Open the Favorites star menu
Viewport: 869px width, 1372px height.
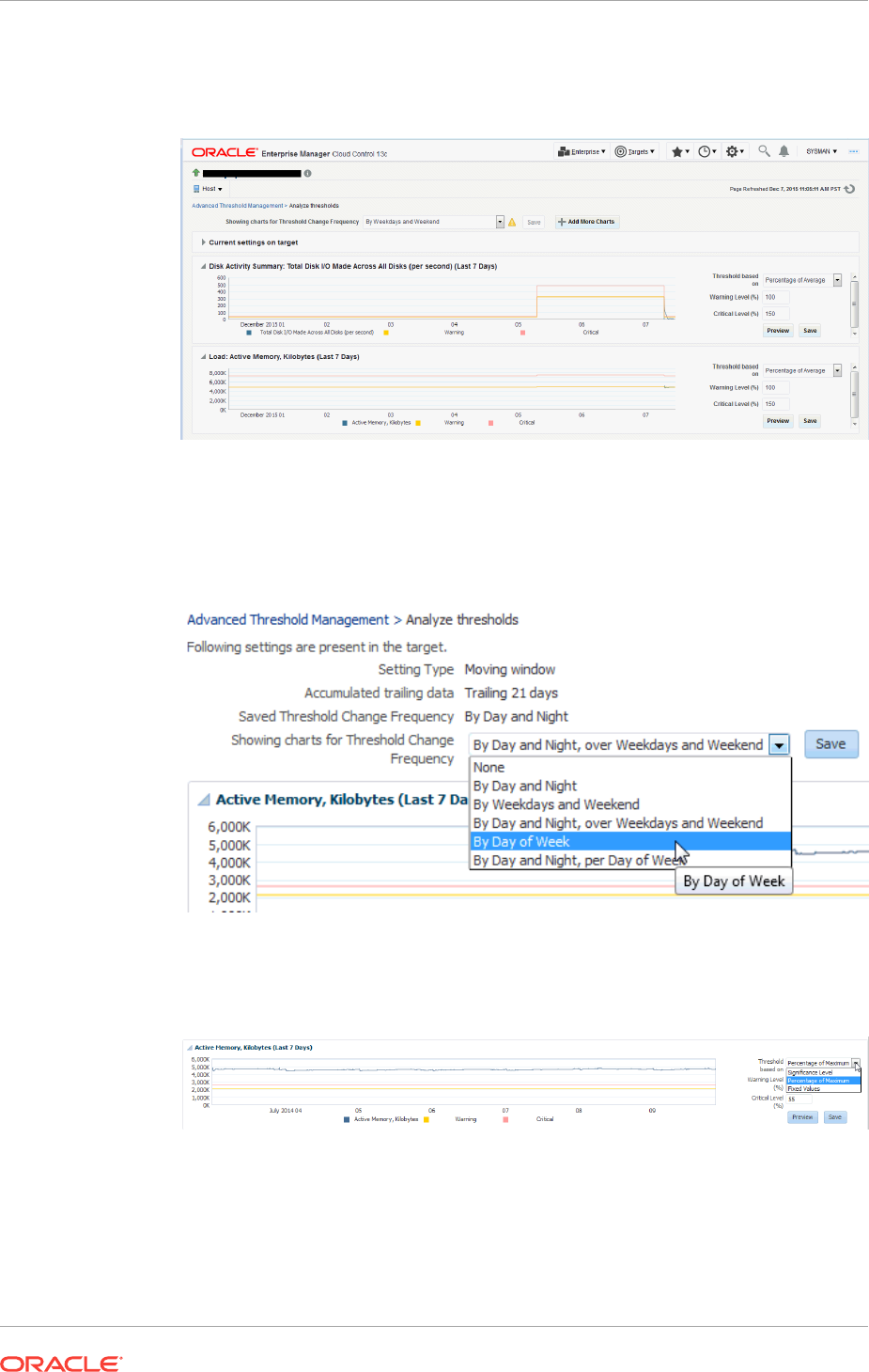tap(680, 151)
